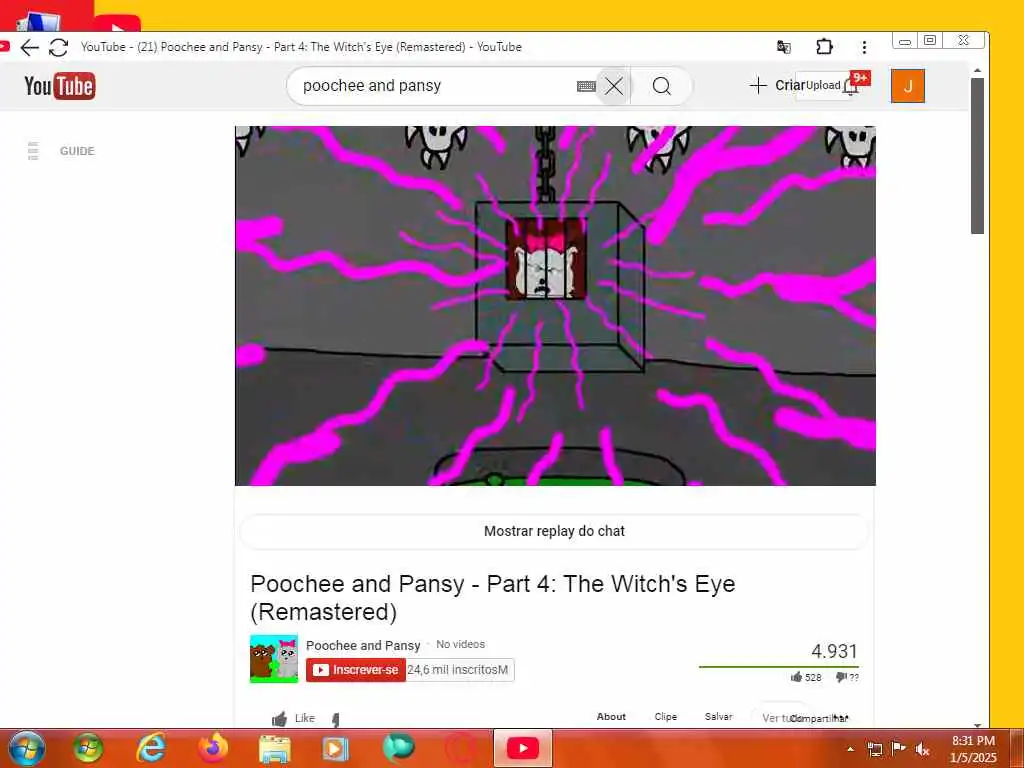
Task: Click the thumbs-down icon showing ??
Action: (841, 677)
